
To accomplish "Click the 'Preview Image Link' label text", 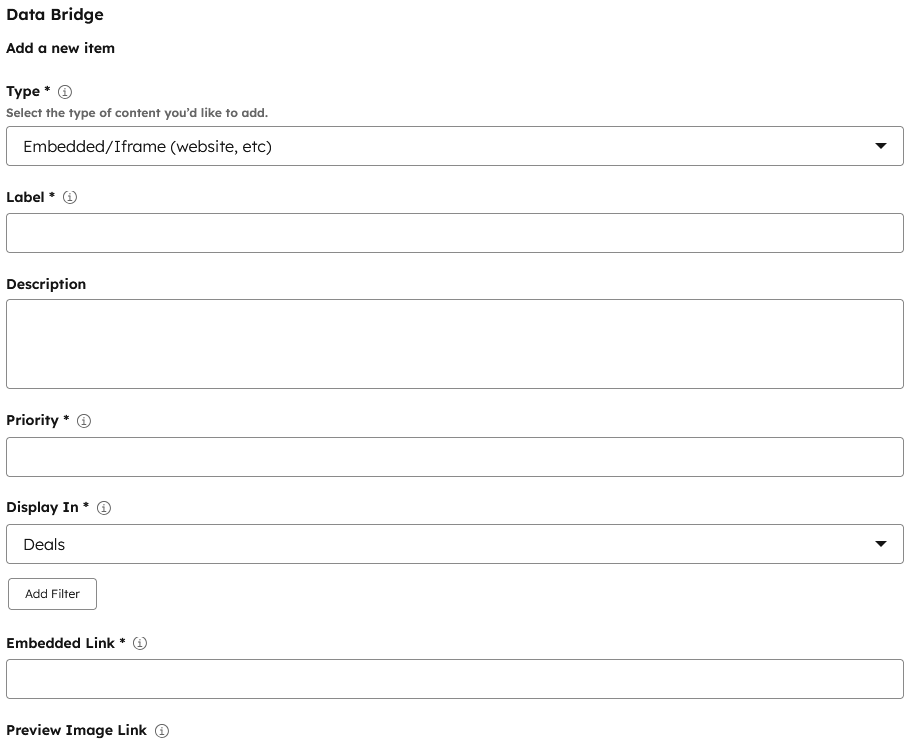I will (x=76, y=730).
